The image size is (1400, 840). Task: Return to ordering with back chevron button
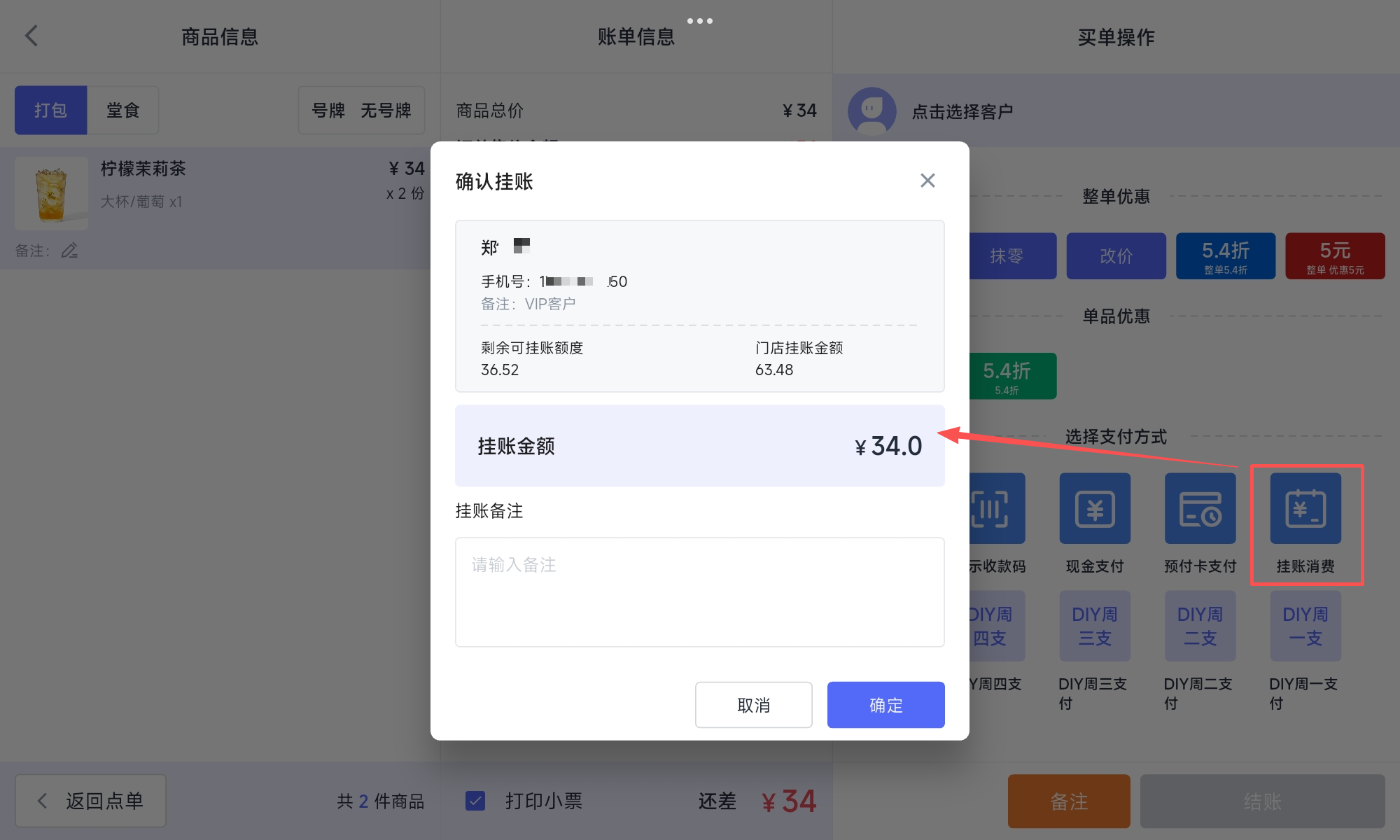(x=90, y=800)
